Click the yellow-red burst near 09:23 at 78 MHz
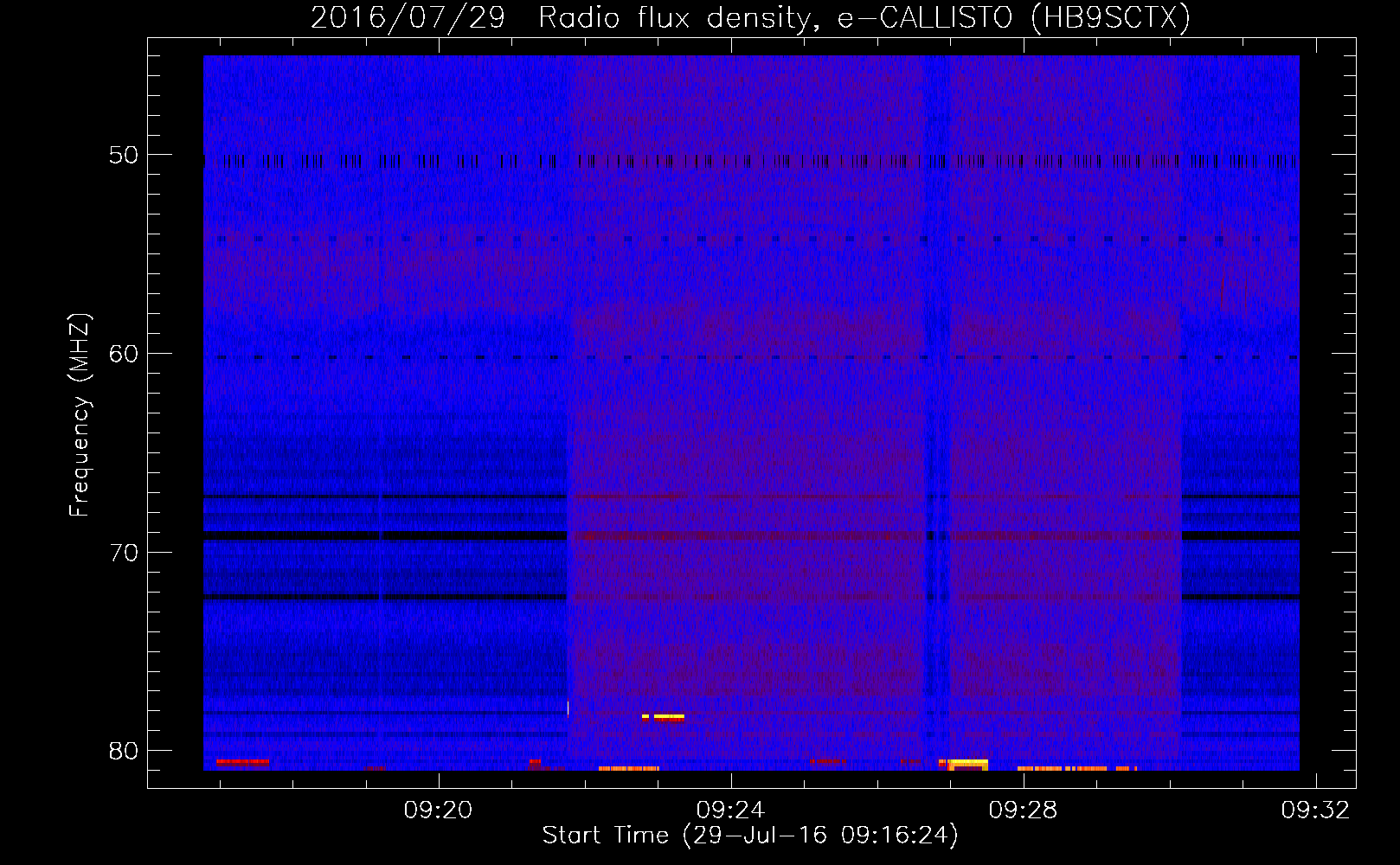Viewport: 1400px width, 865px height. pos(664,717)
